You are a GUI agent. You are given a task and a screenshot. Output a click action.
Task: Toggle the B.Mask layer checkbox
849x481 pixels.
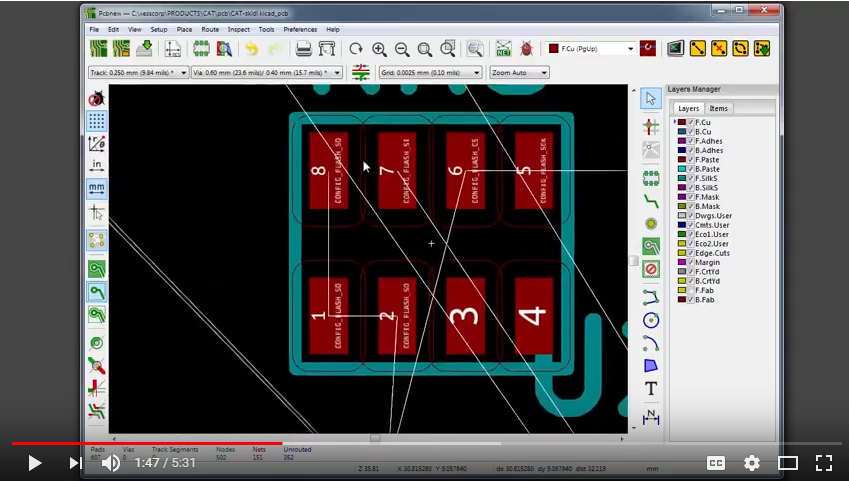[x=690, y=206]
